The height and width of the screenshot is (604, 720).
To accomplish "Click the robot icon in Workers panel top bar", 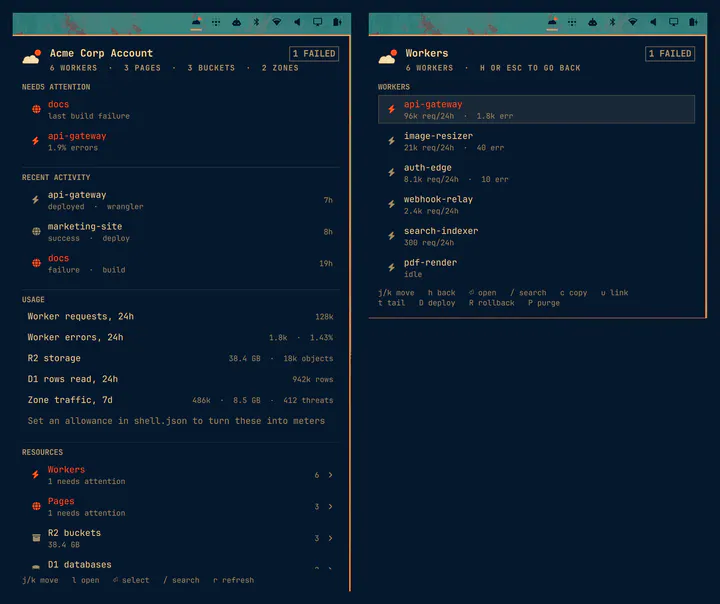I will pyautogui.click(x=592, y=22).
